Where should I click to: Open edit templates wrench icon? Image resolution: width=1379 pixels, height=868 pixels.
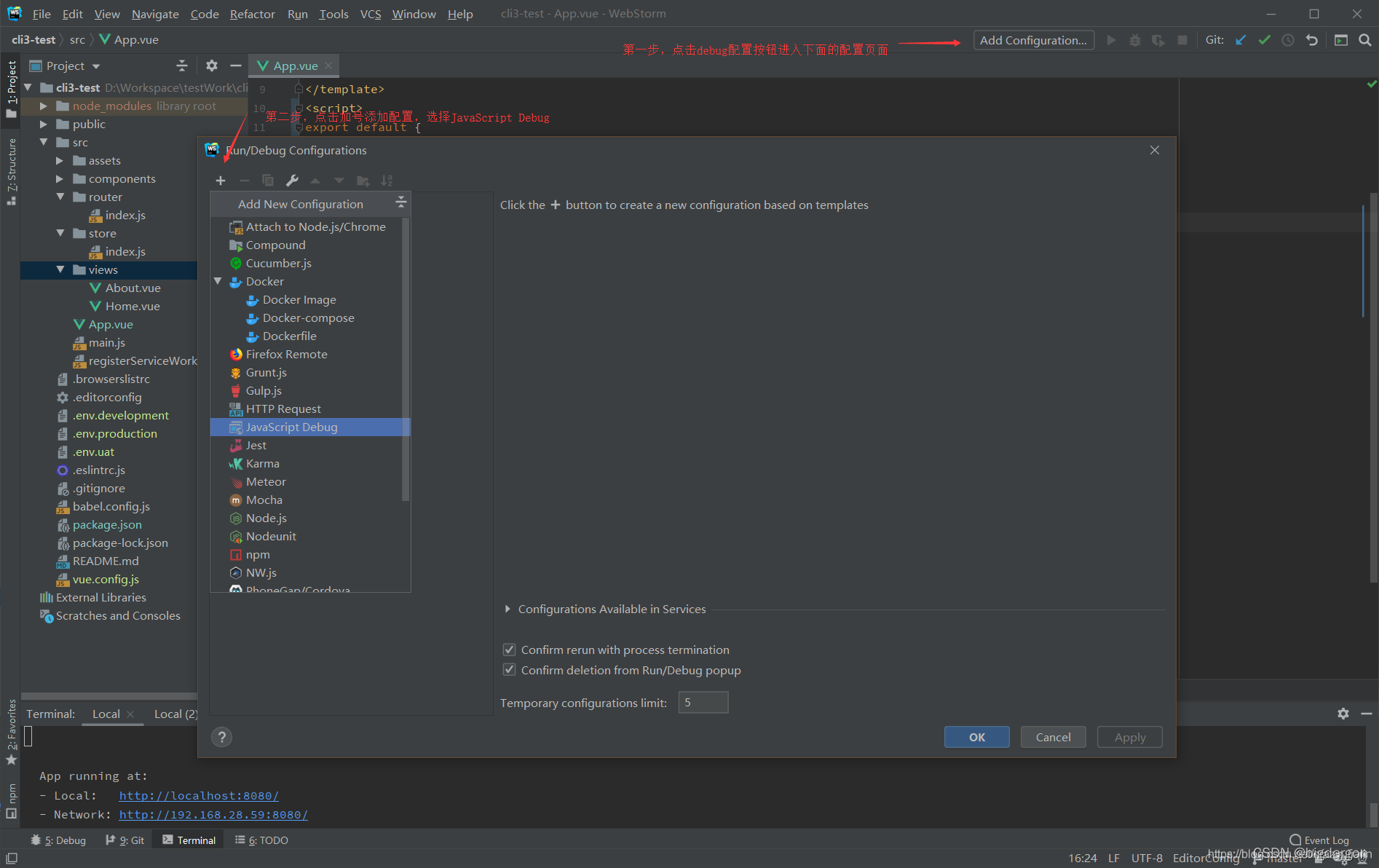tap(292, 180)
